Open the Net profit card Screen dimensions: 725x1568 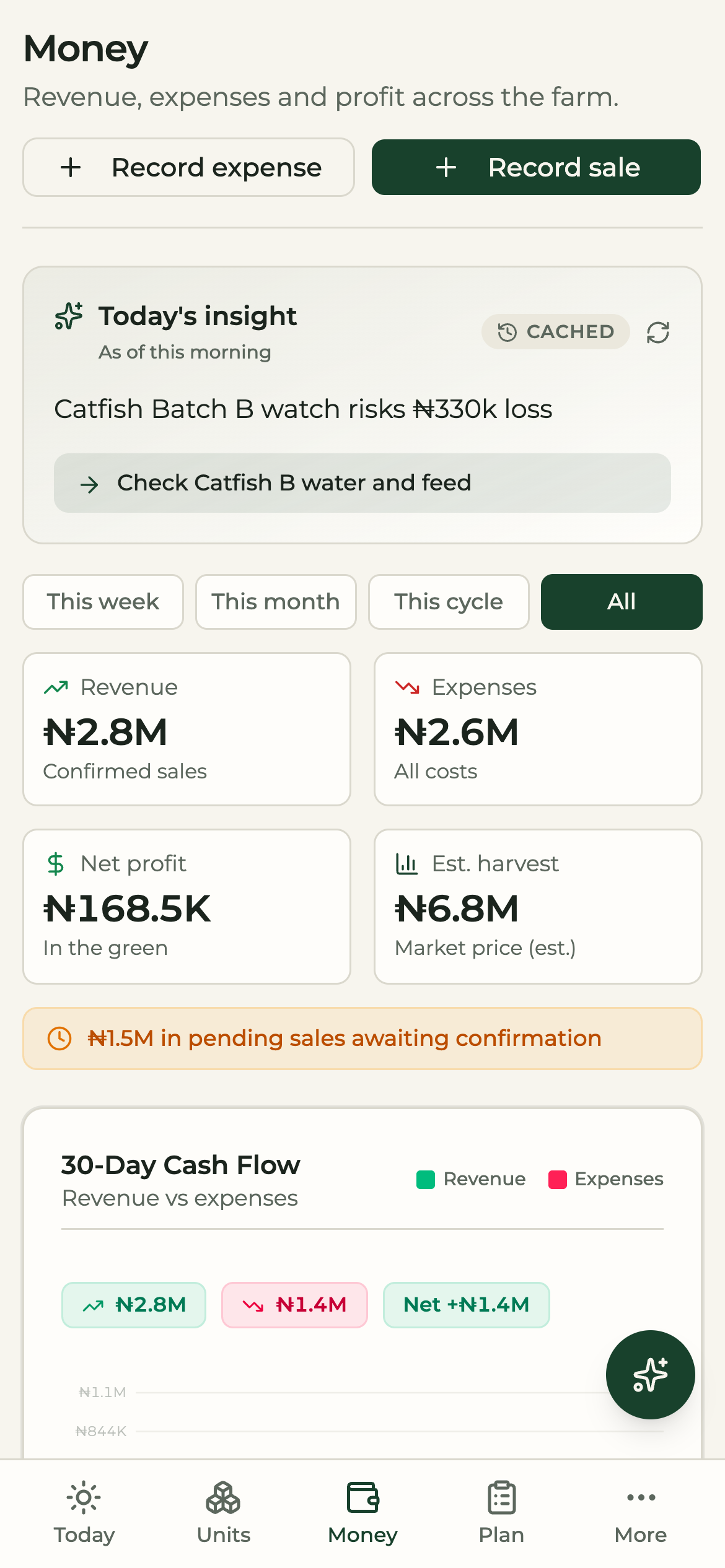coord(187,907)
